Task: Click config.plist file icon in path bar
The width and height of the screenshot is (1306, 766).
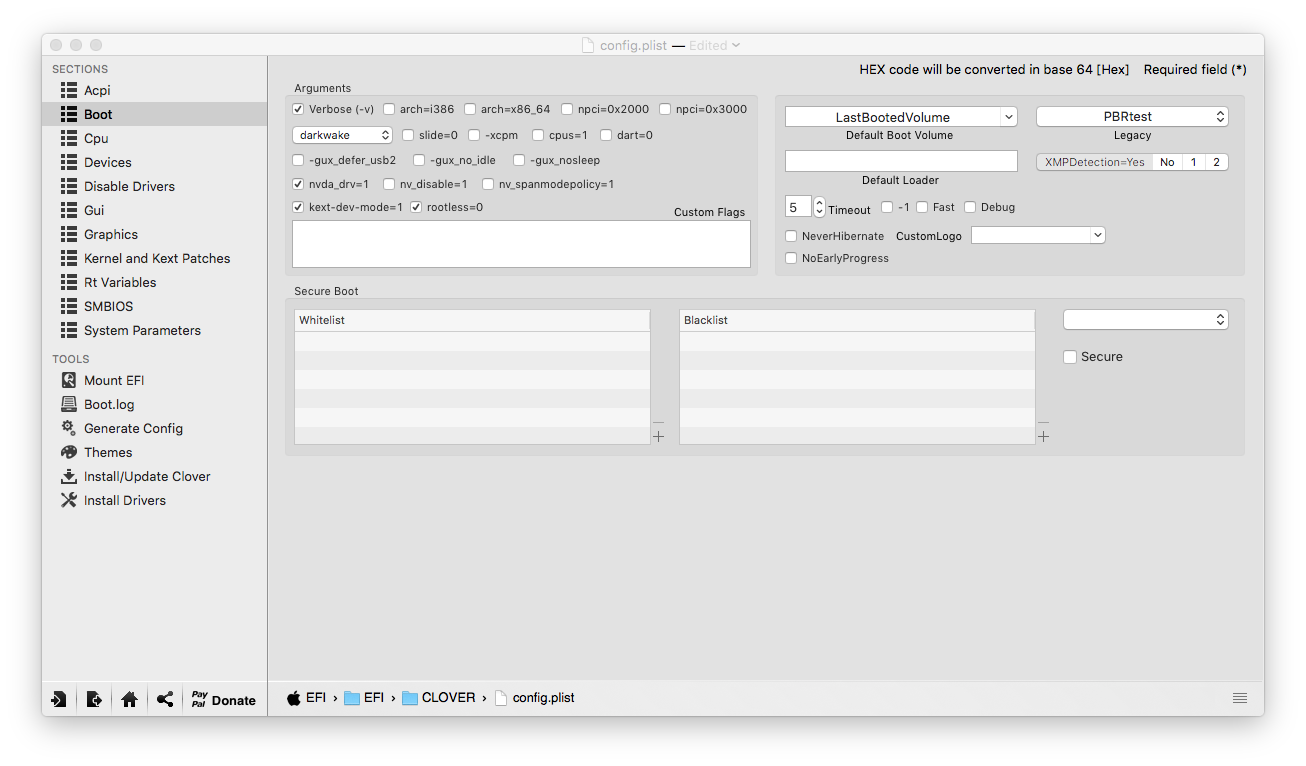Action: tap(501, 698)
